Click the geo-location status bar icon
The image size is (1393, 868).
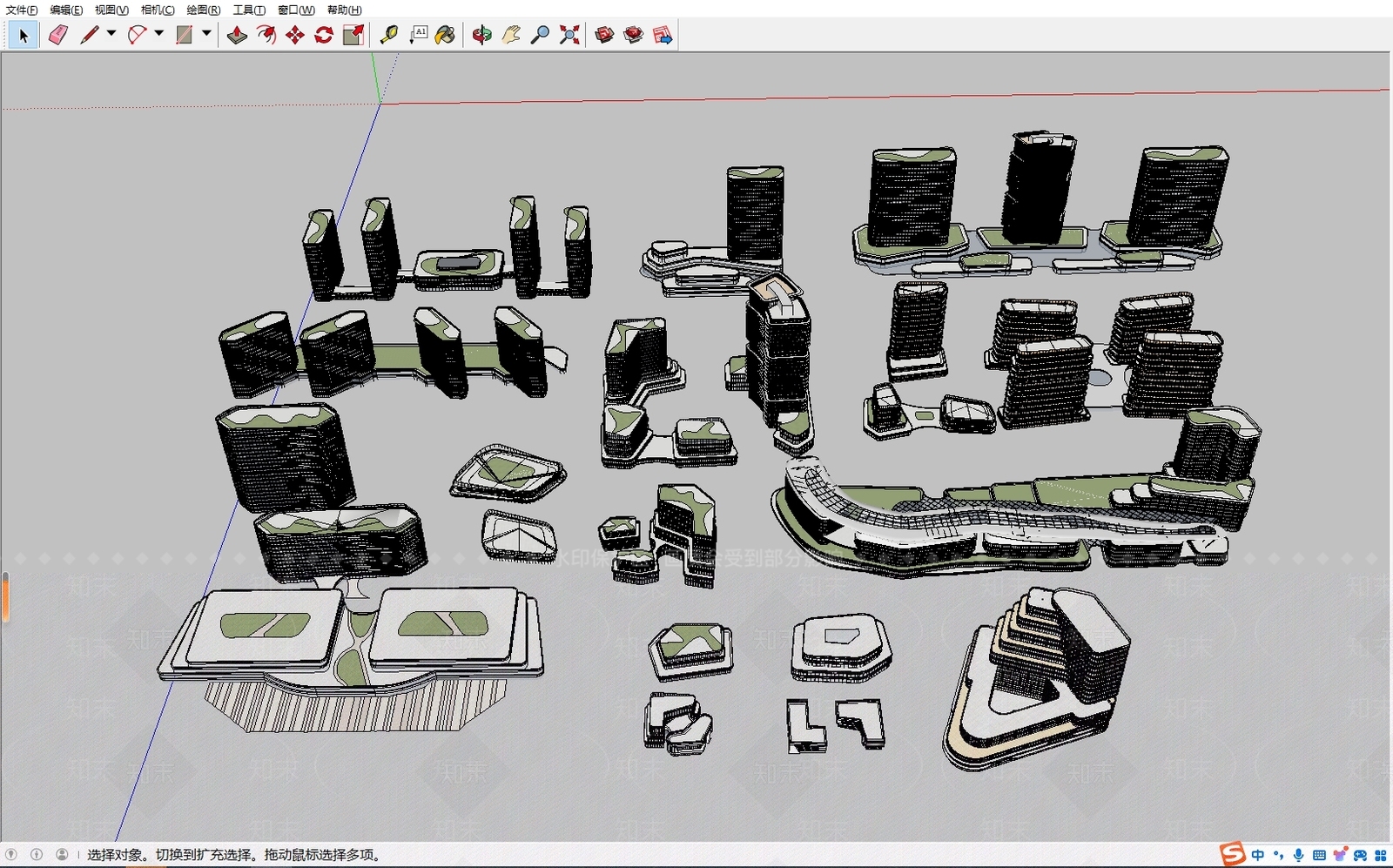tap(11, 855)
